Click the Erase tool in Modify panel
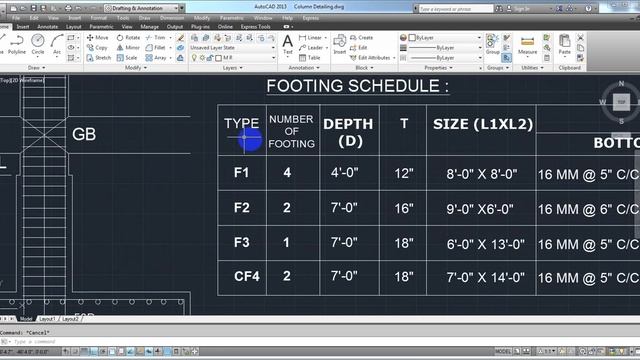Screen dimensions: 640x360 click(180, 38)
